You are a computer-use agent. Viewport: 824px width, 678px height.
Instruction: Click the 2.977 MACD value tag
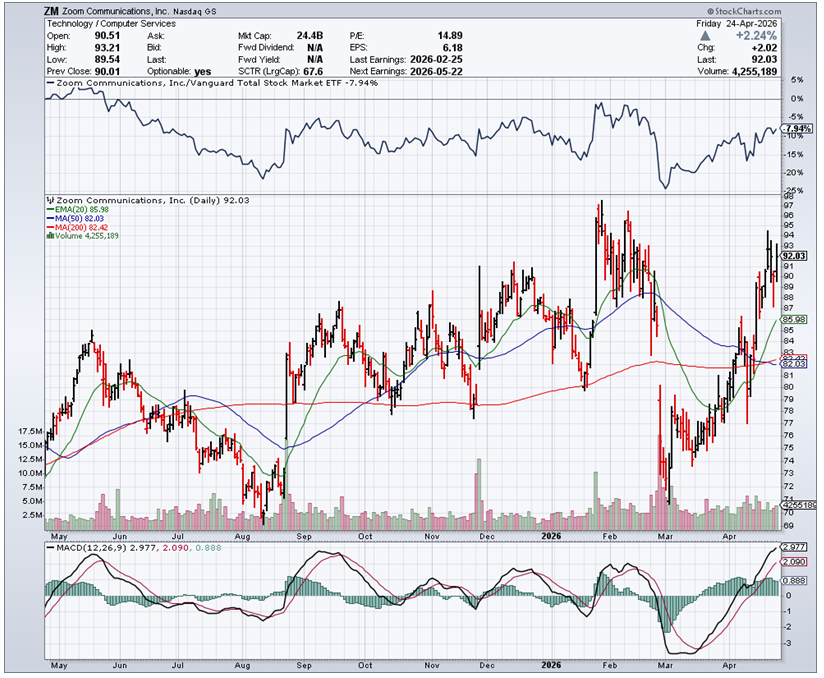pos(794,548)
